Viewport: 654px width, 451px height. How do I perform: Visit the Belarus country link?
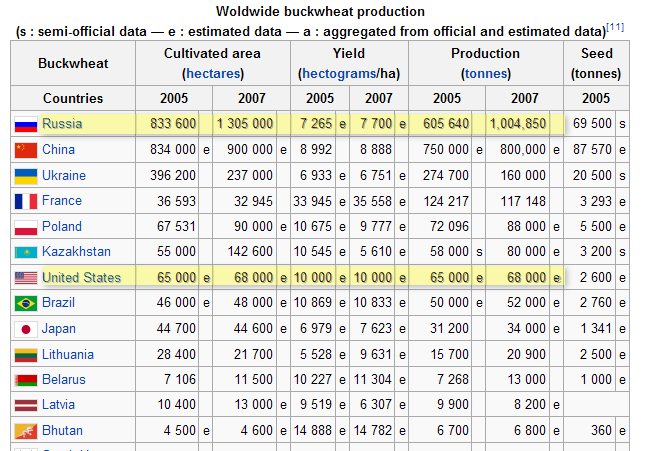click(x=64, y=380)
